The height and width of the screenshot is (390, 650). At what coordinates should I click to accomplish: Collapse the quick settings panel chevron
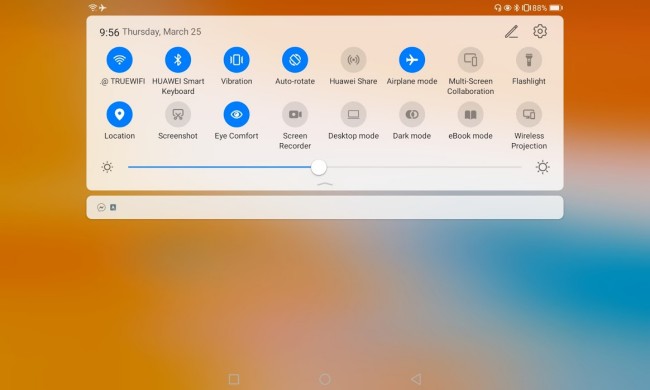coord(325,184)
